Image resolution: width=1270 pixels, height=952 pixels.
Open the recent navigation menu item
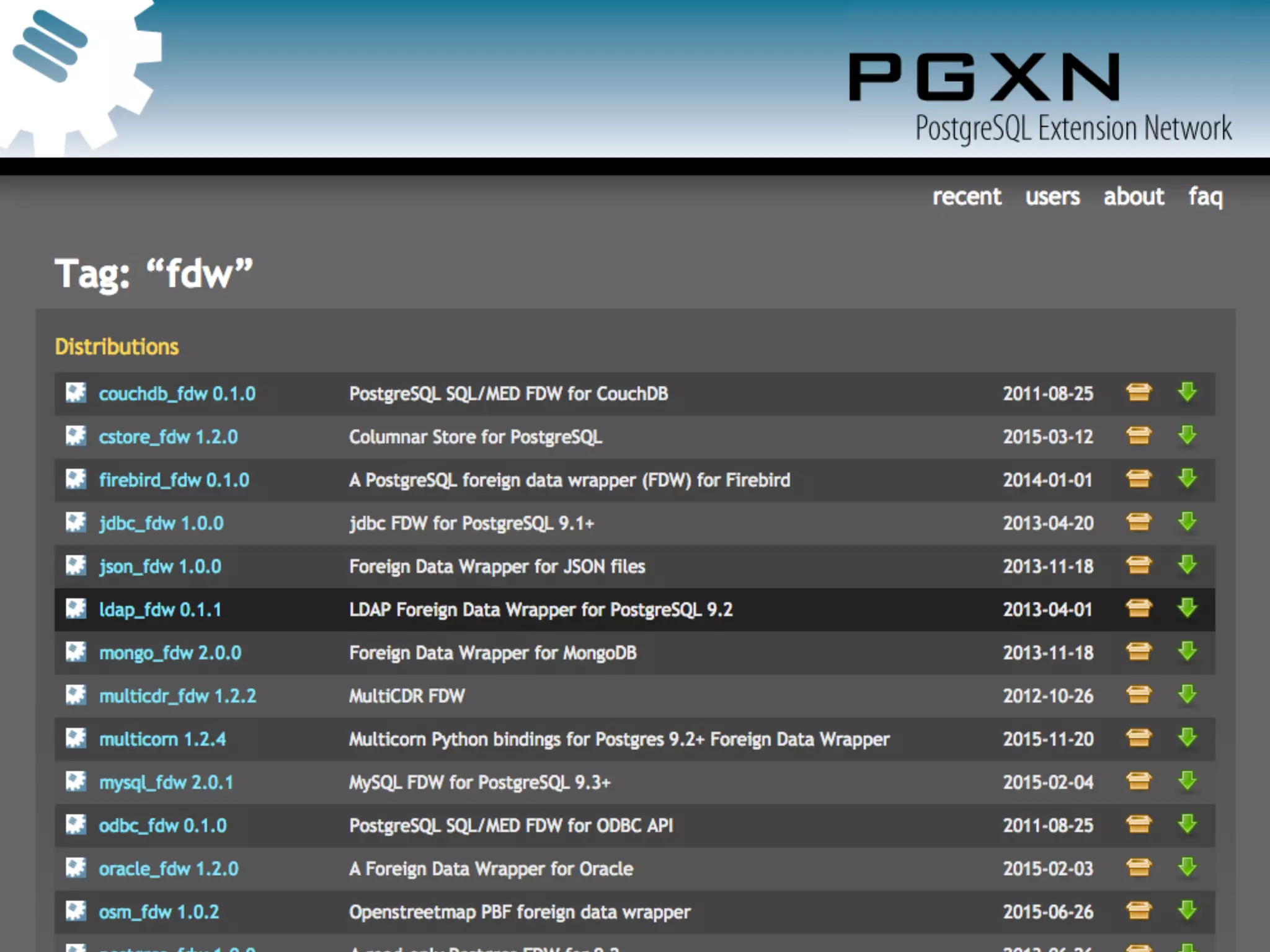[966, 196]
